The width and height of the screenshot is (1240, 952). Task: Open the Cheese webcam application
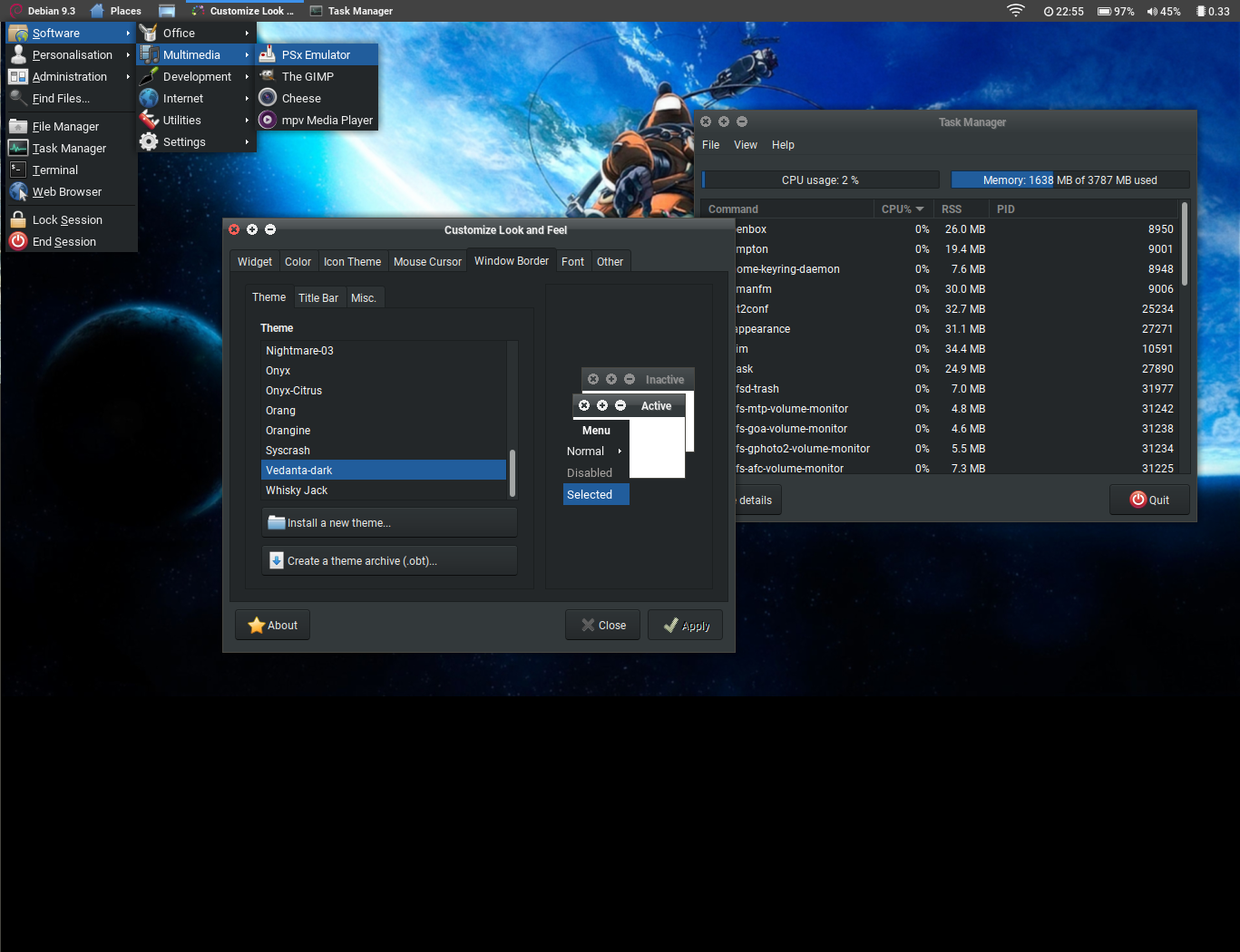point(317,98)
